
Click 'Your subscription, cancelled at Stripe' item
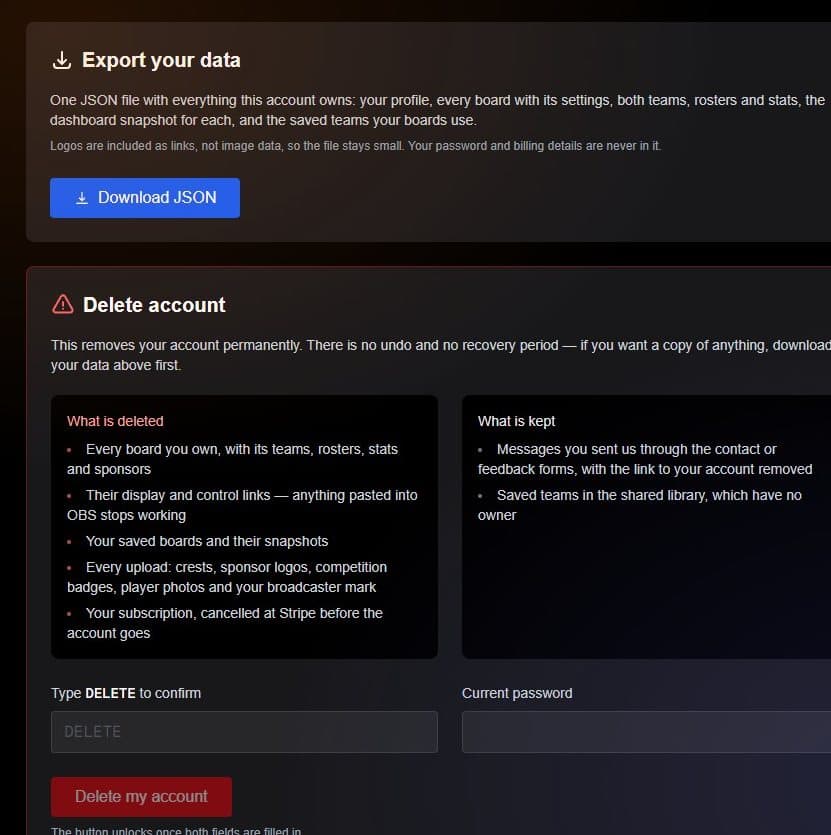(x=225, y=623)
